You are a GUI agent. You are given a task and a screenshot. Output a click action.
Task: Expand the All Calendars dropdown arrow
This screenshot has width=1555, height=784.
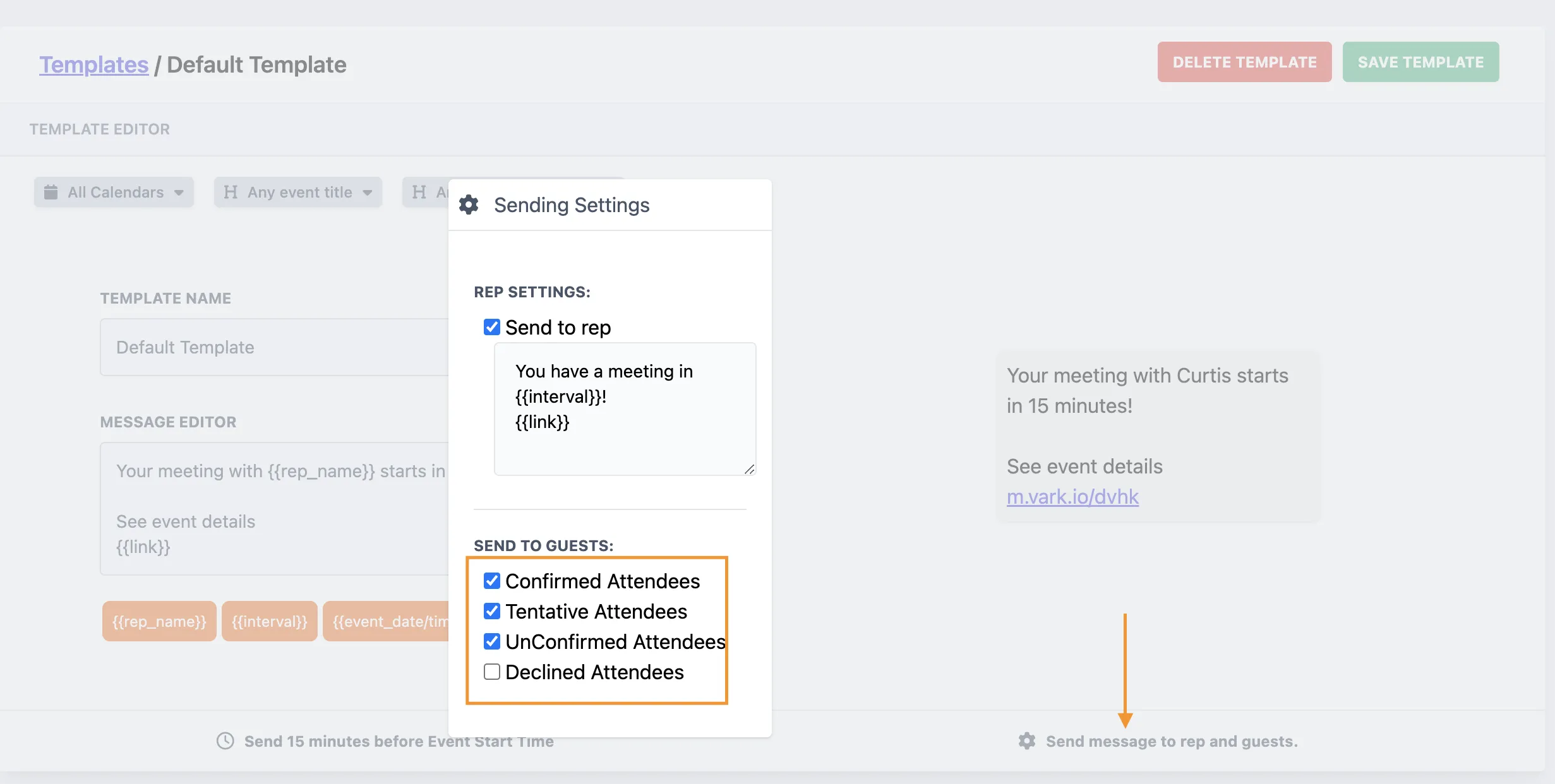[x=179, y=193]
